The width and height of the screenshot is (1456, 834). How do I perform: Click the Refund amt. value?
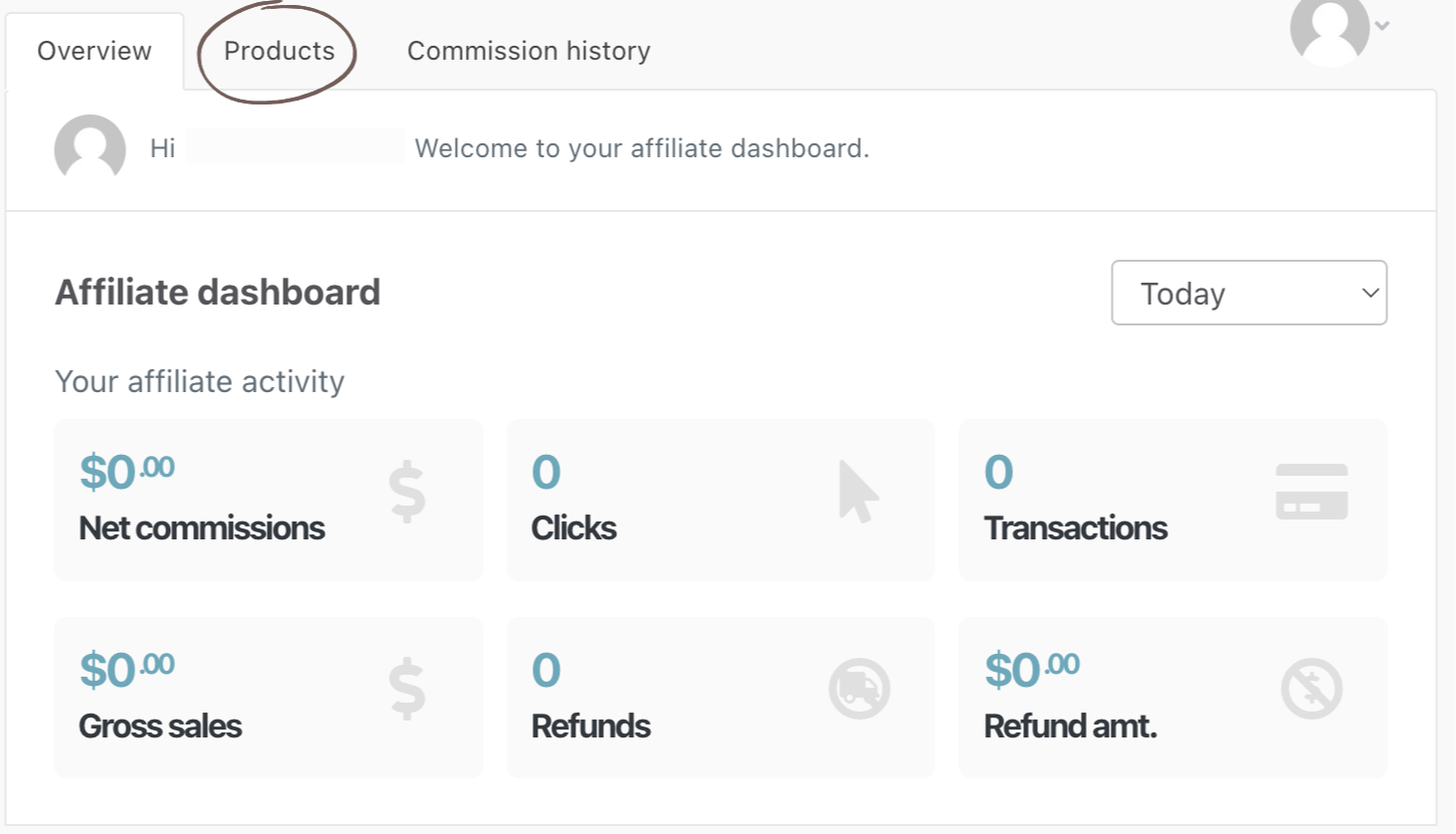(x=1031, y=670)
